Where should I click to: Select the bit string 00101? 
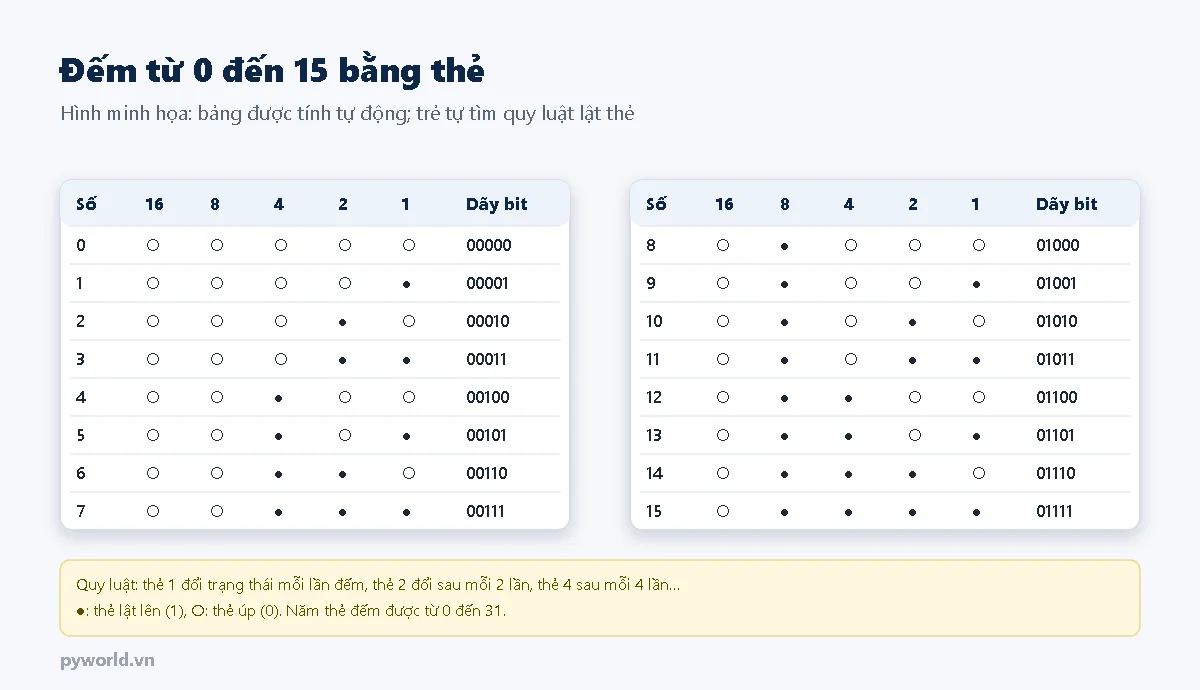[487, 435]
